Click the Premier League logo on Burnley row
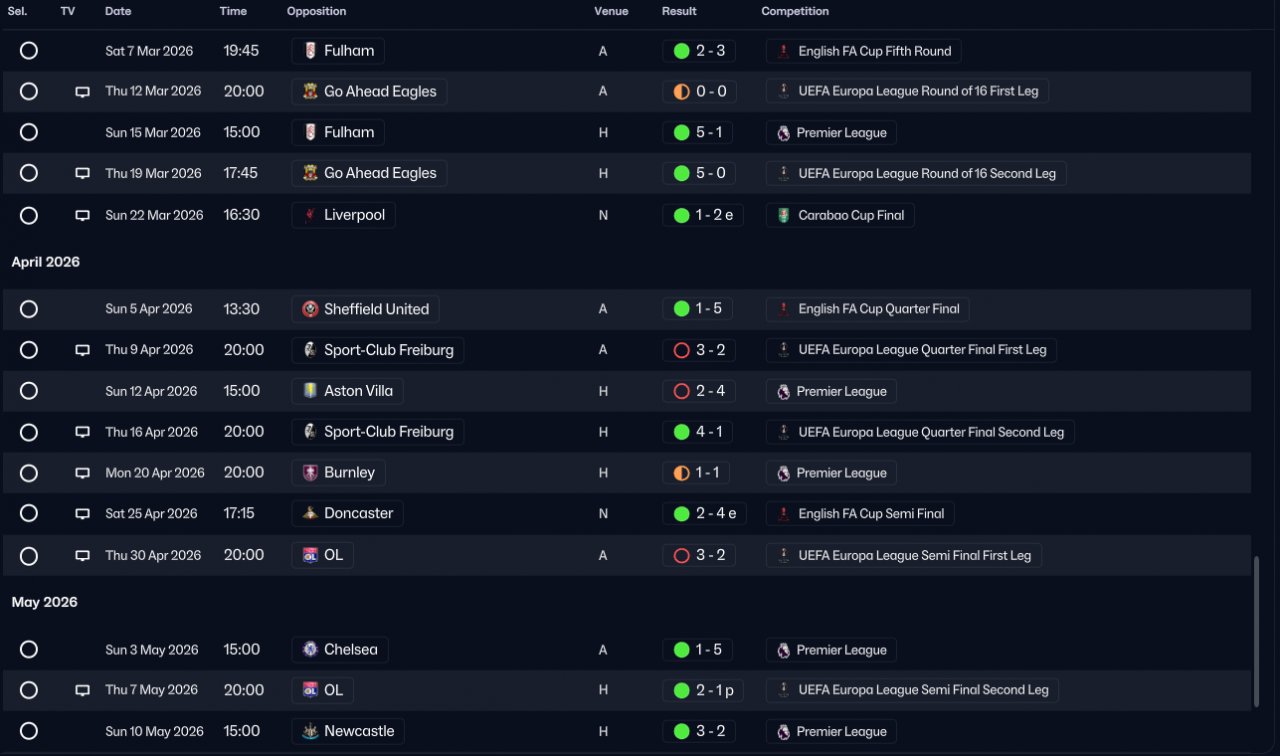This screenshot has height=756, width=1280. coord(783,473)
